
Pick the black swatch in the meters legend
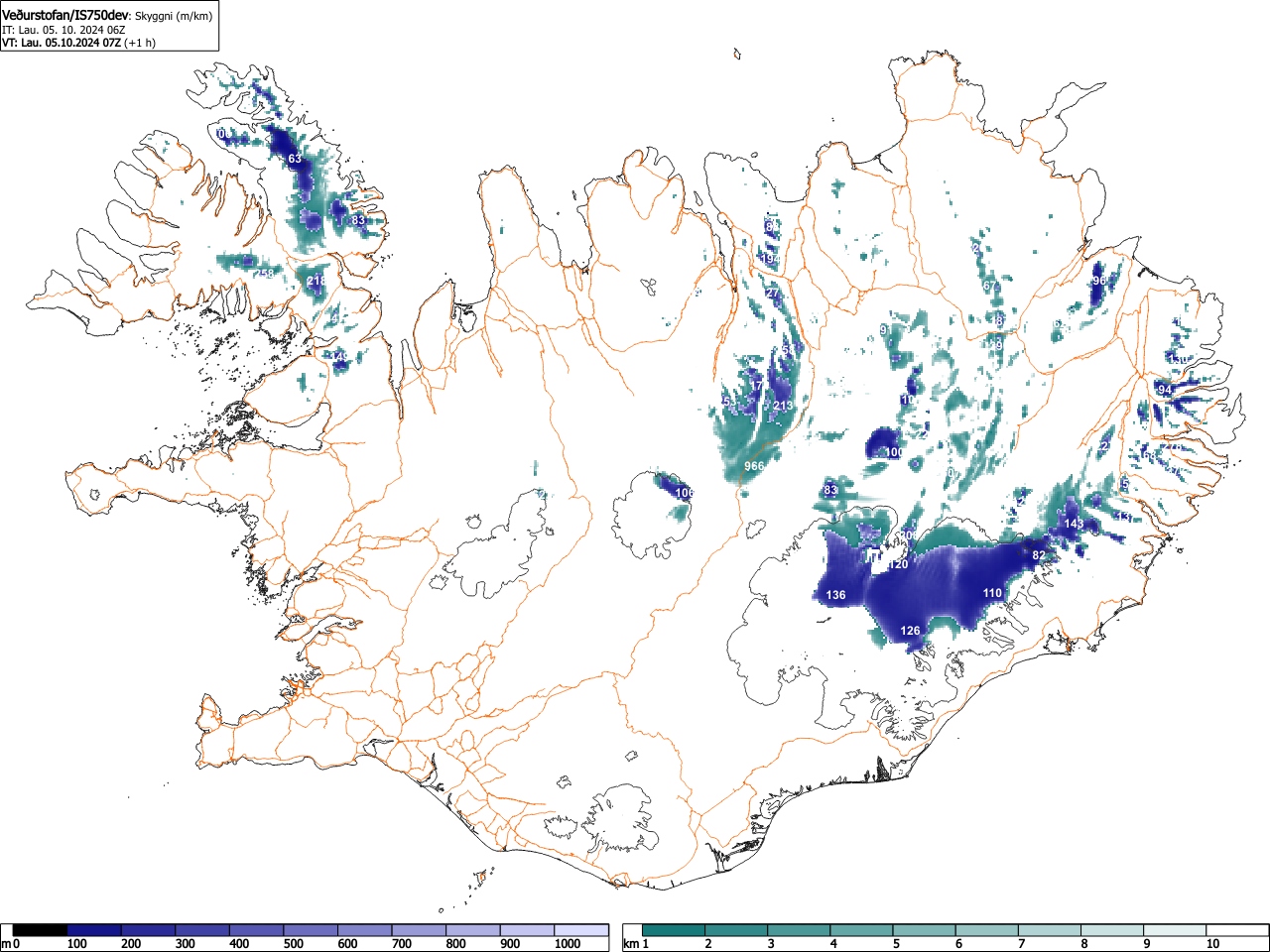click(x=41, y=930)
